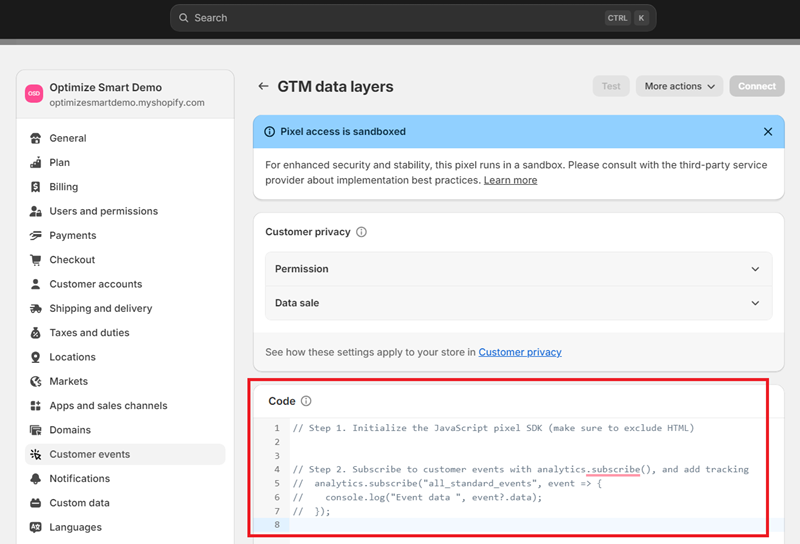Open the More actions dropdown

[679, 86]
